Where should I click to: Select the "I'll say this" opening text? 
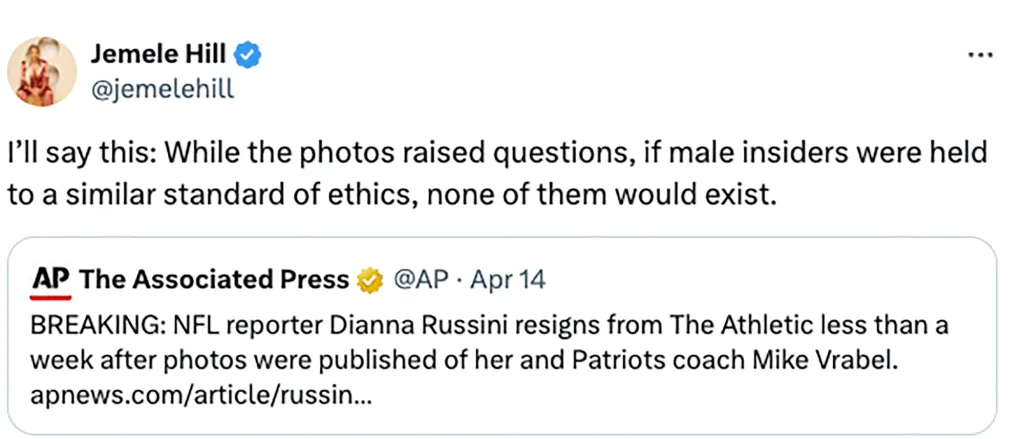click(x=75, y=154)
